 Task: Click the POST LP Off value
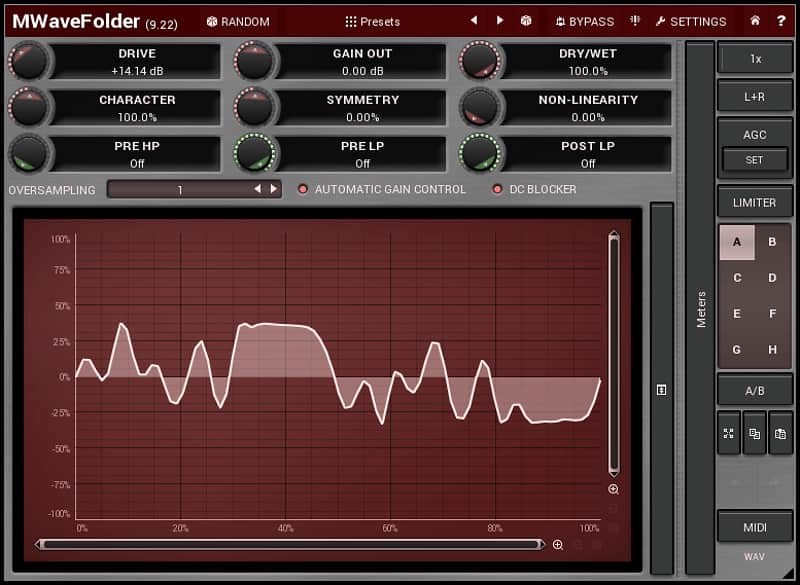tap(588, 164)
